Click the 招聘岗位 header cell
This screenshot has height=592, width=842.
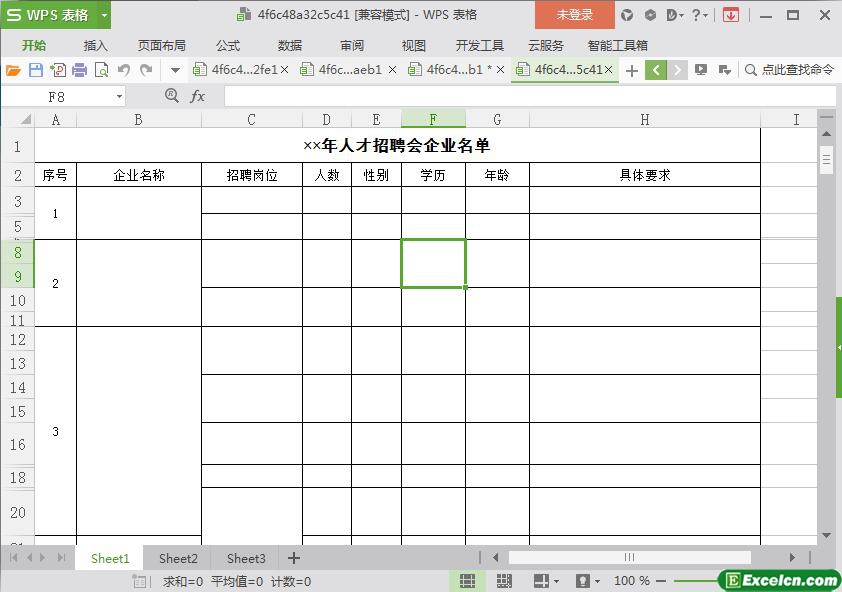pyautogui.click(x=252, y=175)
